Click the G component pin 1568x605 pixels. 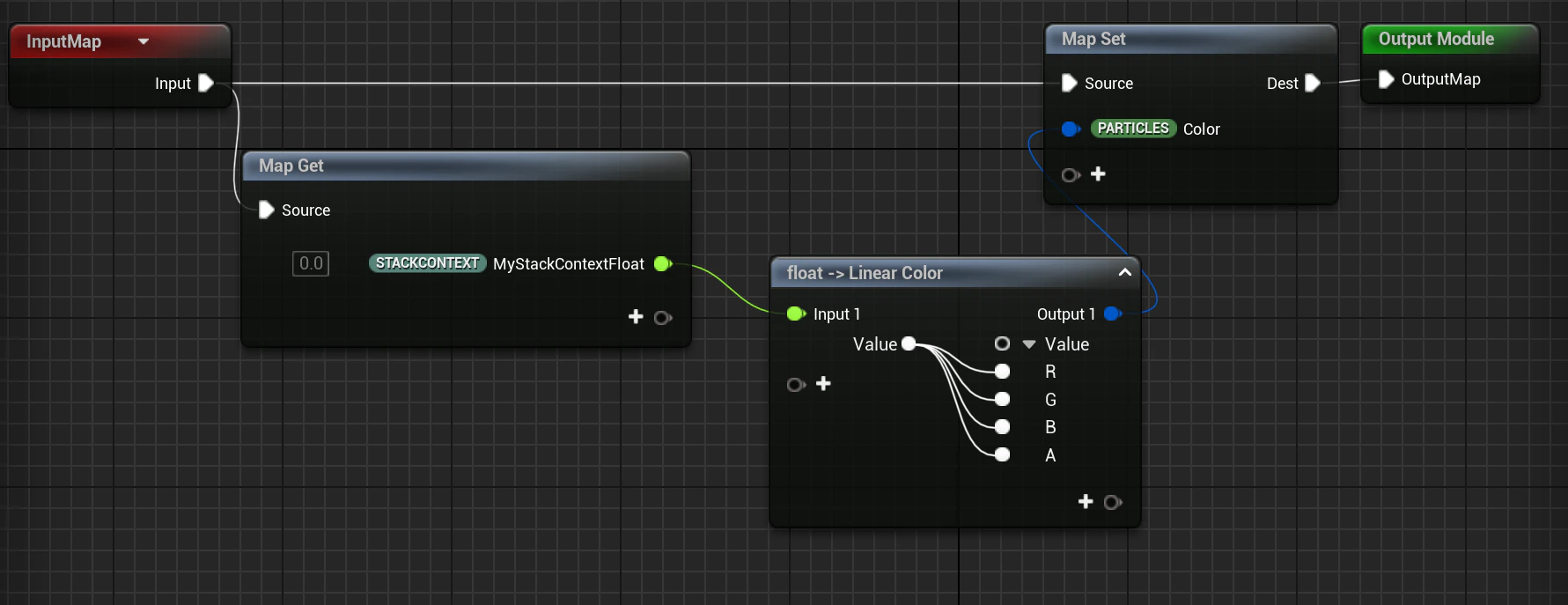tap(1002, 399)
